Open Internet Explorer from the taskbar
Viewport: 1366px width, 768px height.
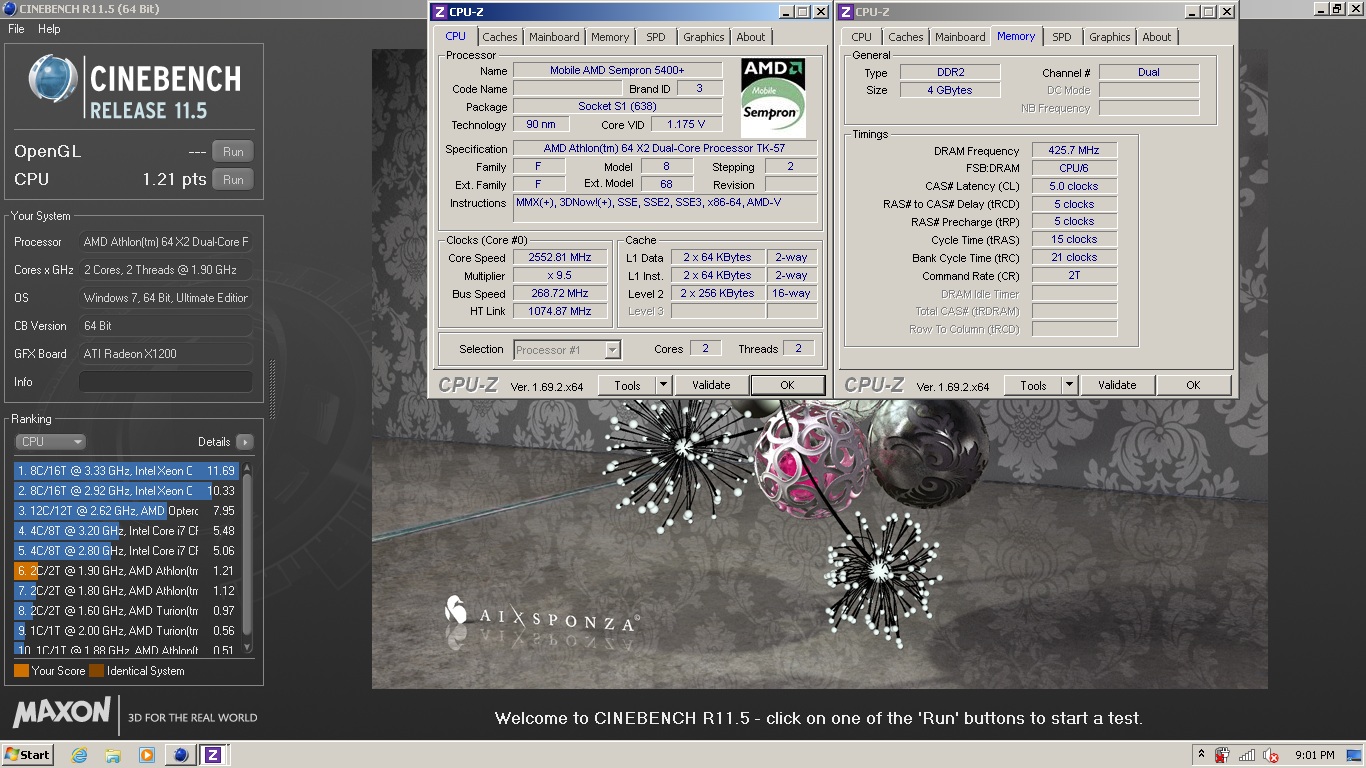pyautogui.click(x=79, y=755)
